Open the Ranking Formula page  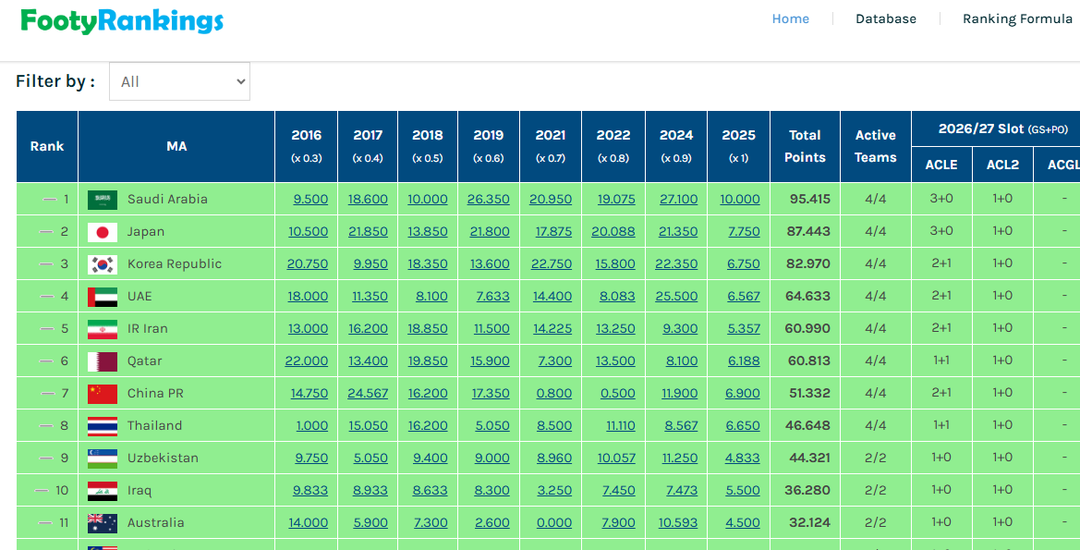tap(1017, 19)
